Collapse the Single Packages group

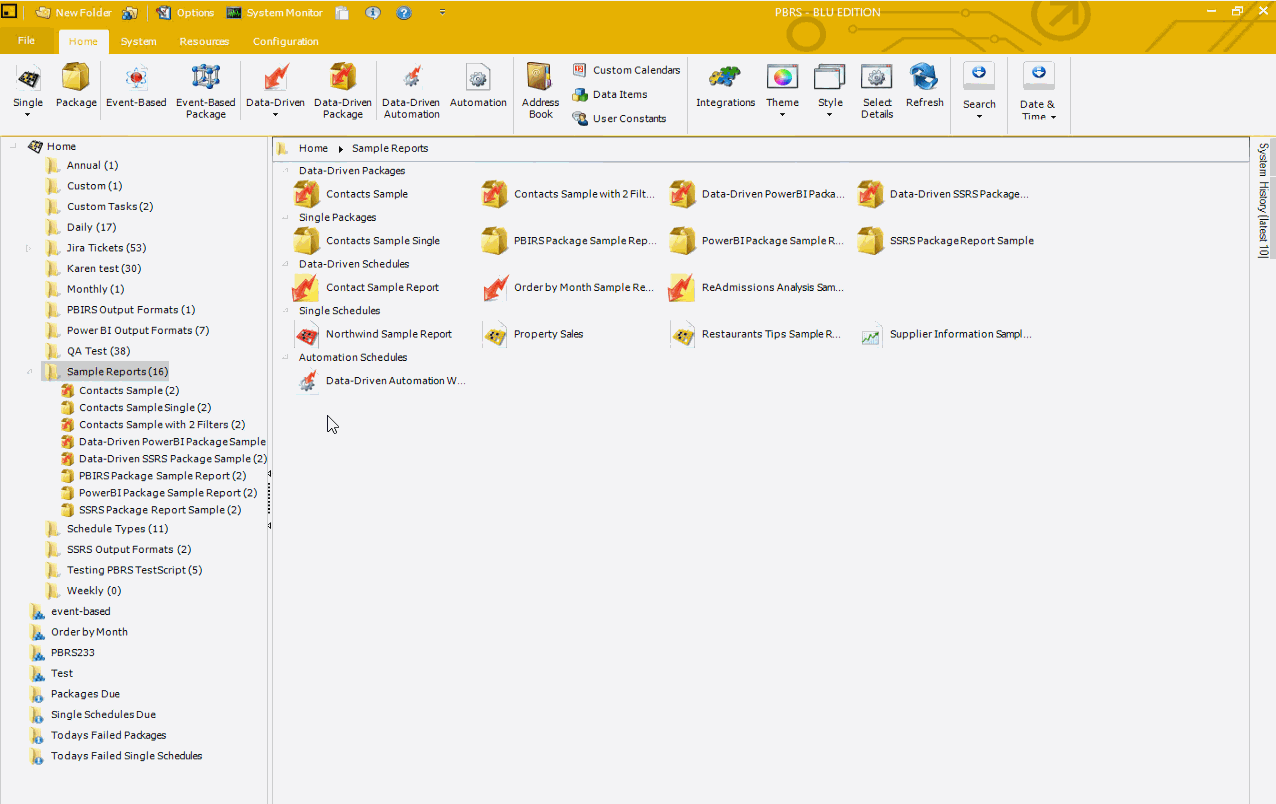click(x=288, y=217)
